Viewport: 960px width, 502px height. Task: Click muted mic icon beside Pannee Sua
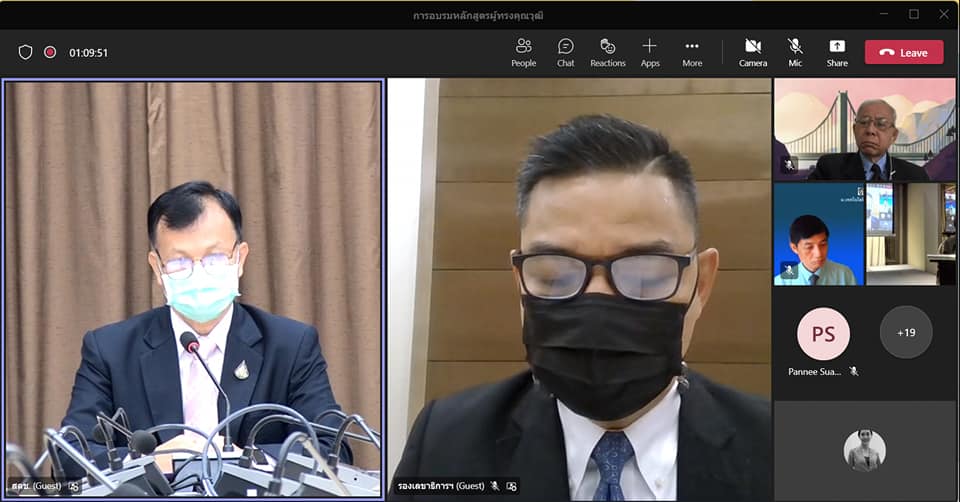[853, 371]
